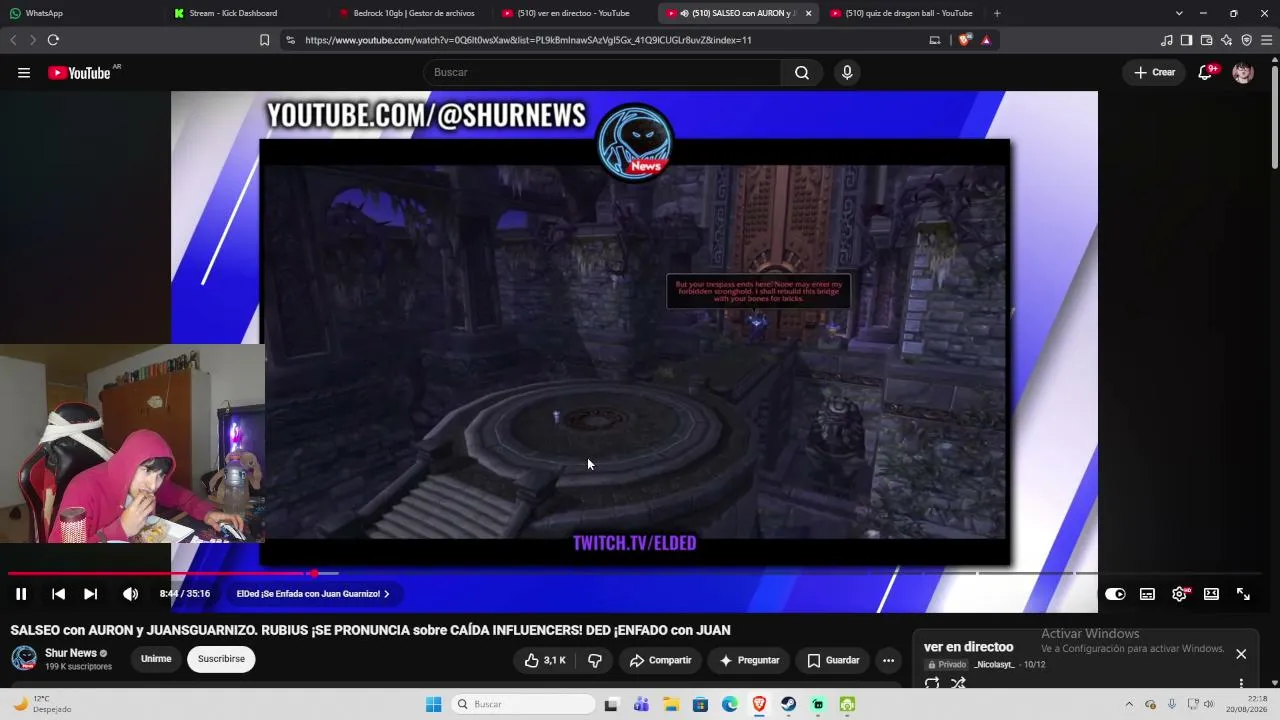1280x720 pixels.
Task: Dislike the video
Action: coord(595,660)
